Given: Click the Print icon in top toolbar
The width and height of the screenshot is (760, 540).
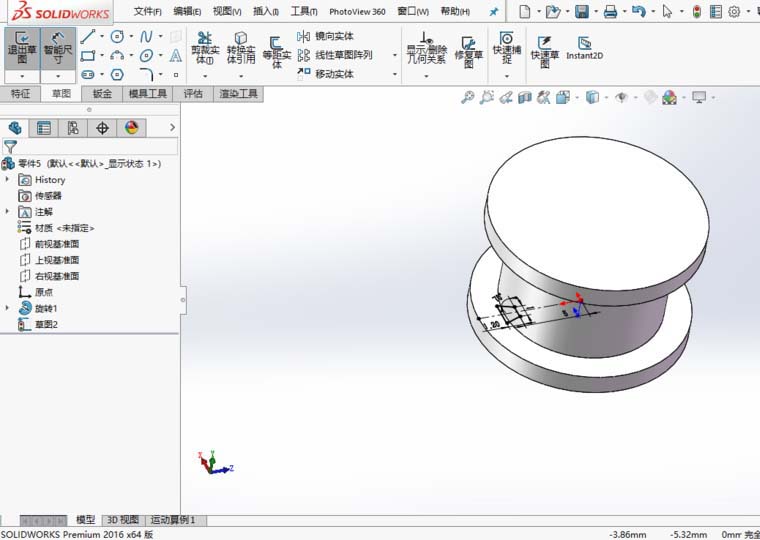Looking at the screenshot, I should click(610, 12).
